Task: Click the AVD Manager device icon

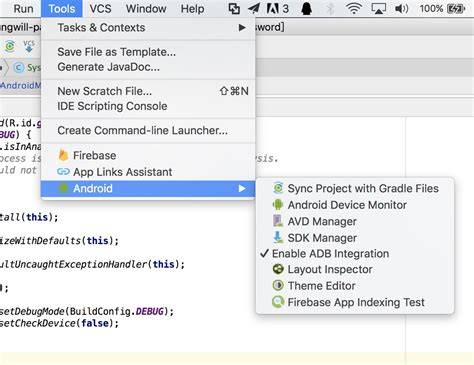Action: pyautogui.click(x=278, y=221)
